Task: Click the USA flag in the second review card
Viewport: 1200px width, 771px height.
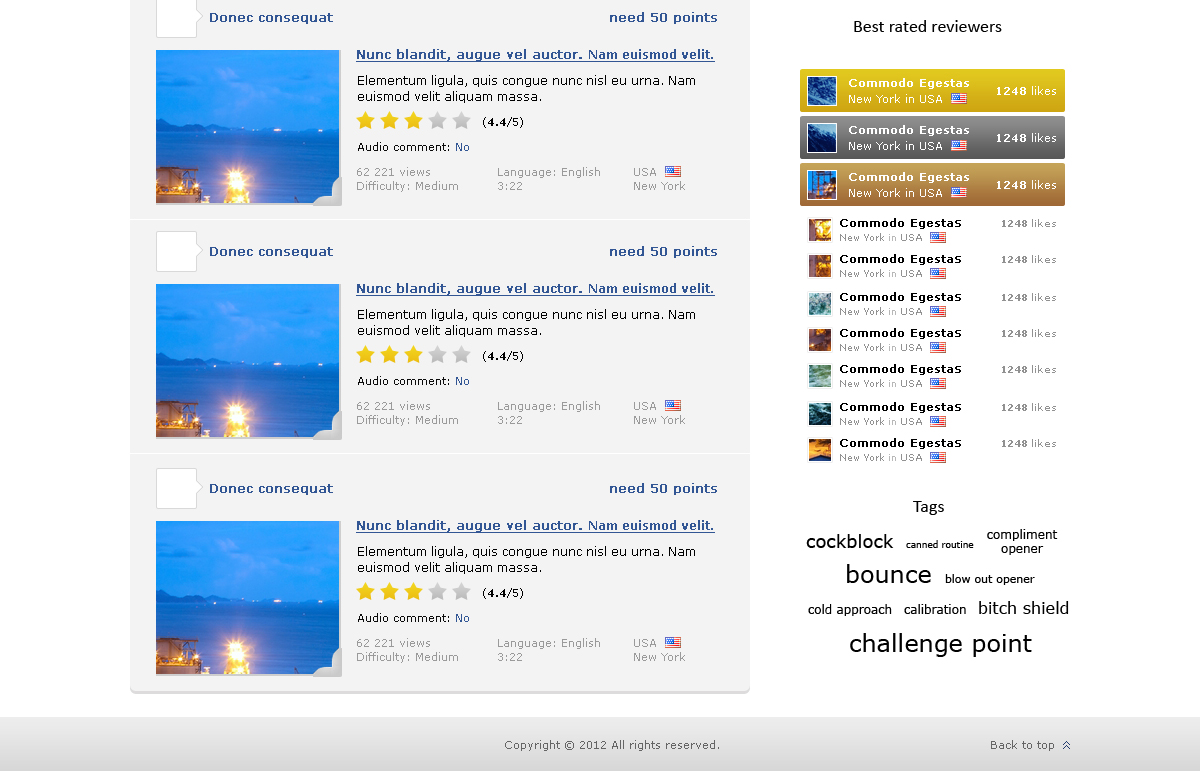Action: pyautogui.click(x=673, y=406)
